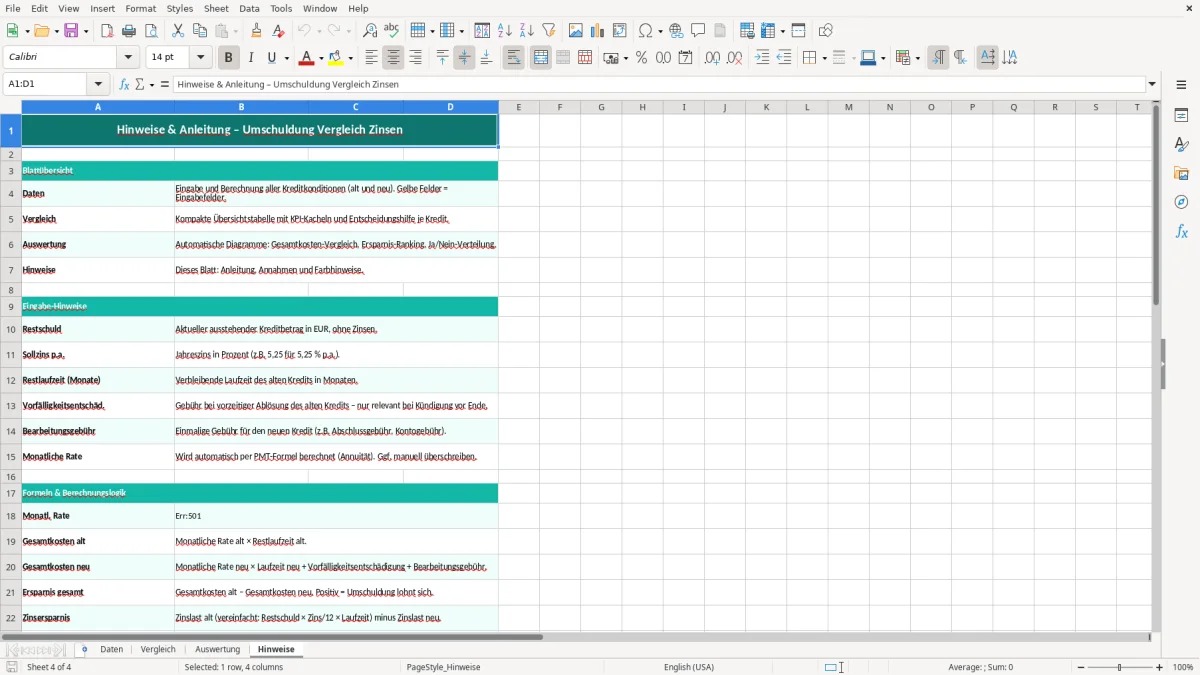Image resolution: width=1200 pixels, height=675 pixels.
Task: Expand formula bar arrow
Action: 1152,84
